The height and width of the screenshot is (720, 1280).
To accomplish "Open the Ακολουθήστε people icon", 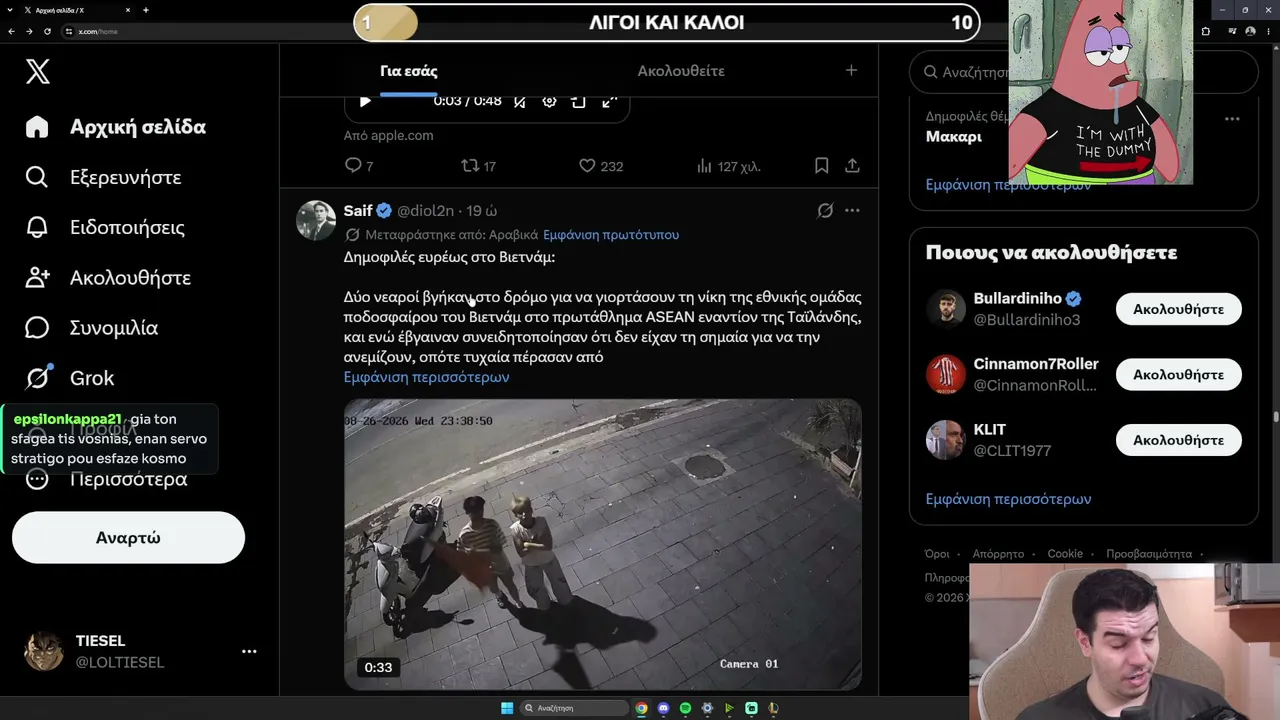I will tap(37, 277).
